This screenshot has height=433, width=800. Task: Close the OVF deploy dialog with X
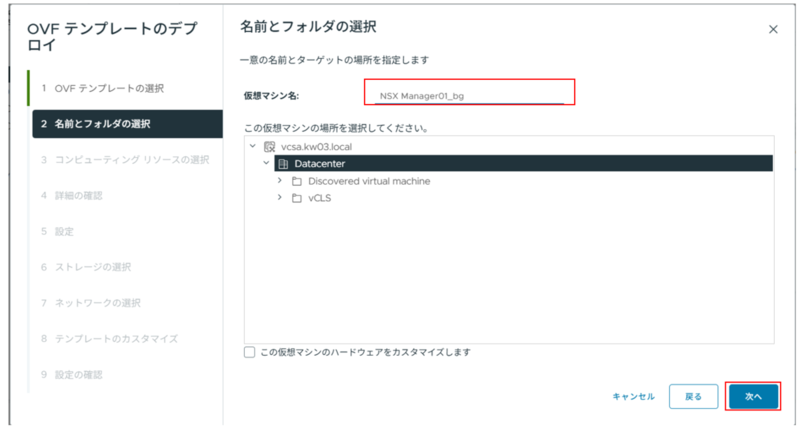click(773, 30)
